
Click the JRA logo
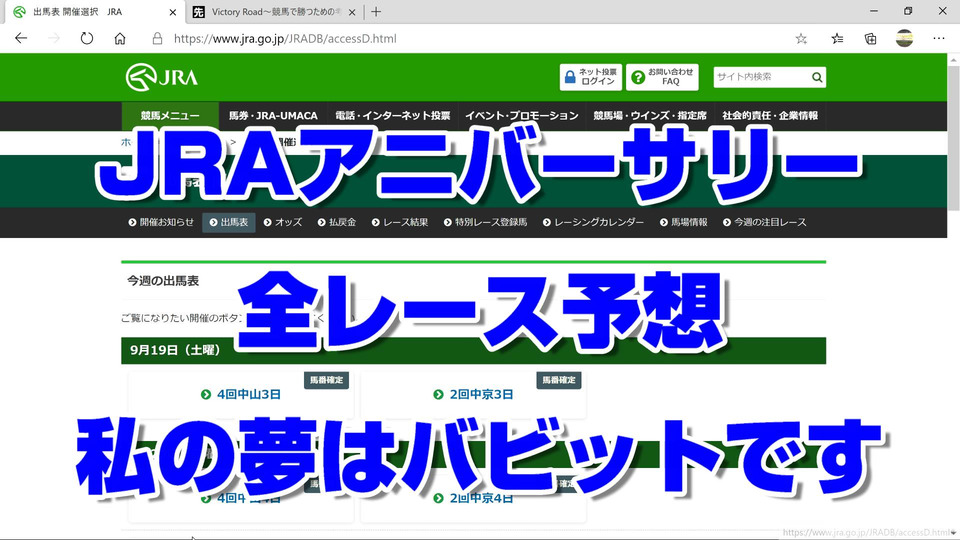pos(162,77)
